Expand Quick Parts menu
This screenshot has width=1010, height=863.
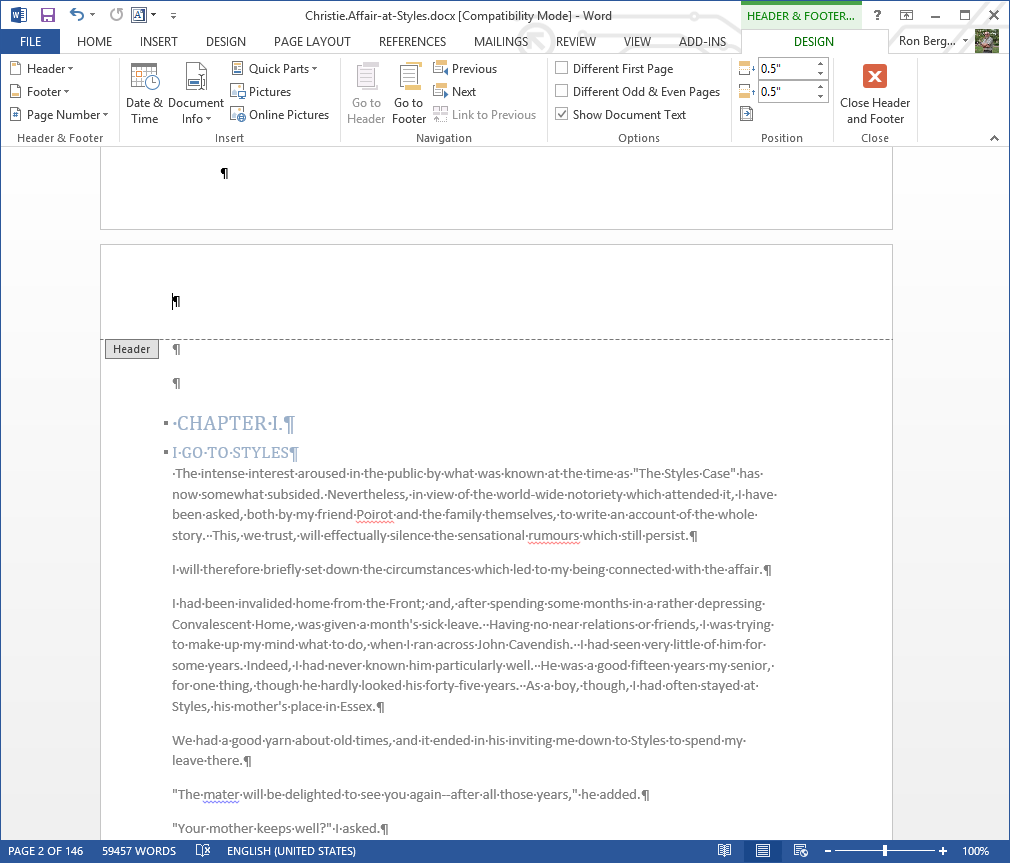click(274, 69)
